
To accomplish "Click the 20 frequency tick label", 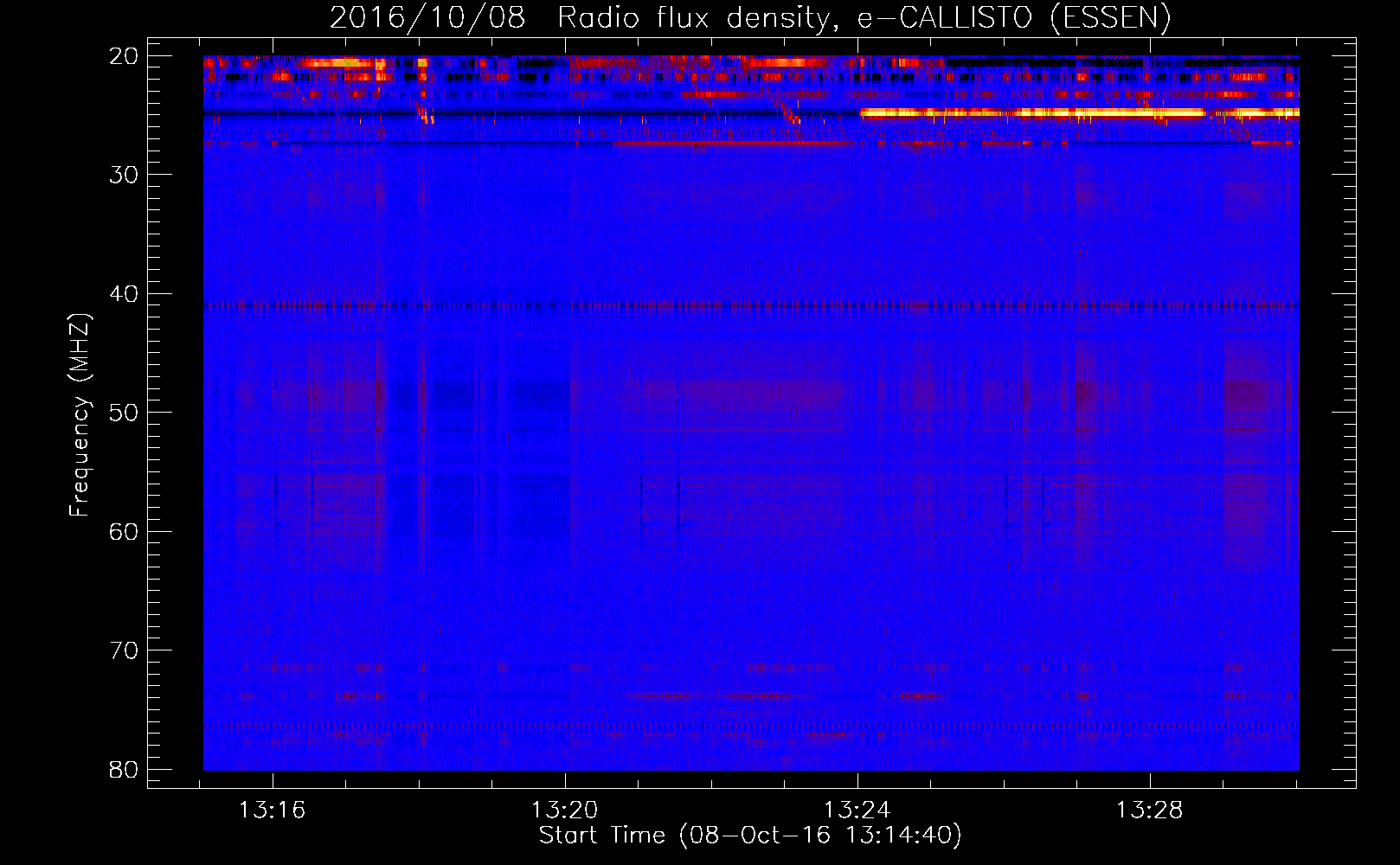I will pyautogui.click(x=124, y=56).
